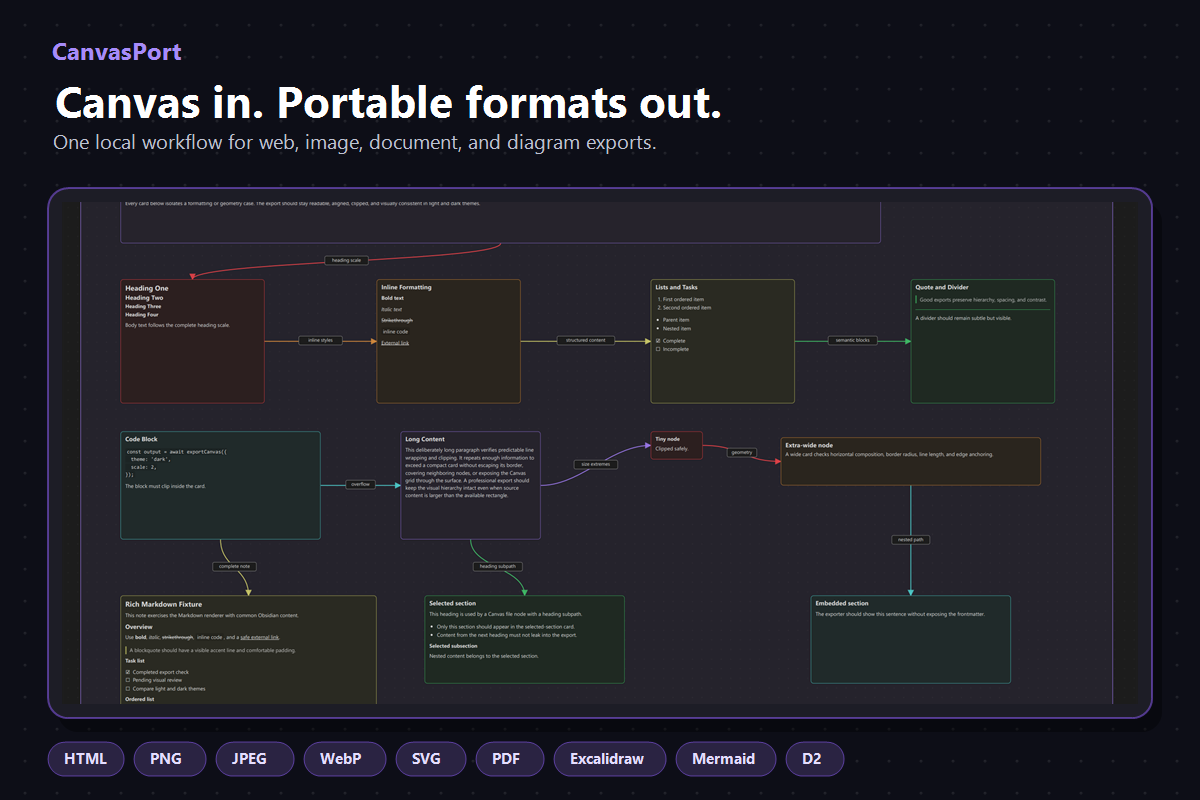Click the inline styles edge label
1200x800 pixels.
pyautogui.click(x=321, y=341)
